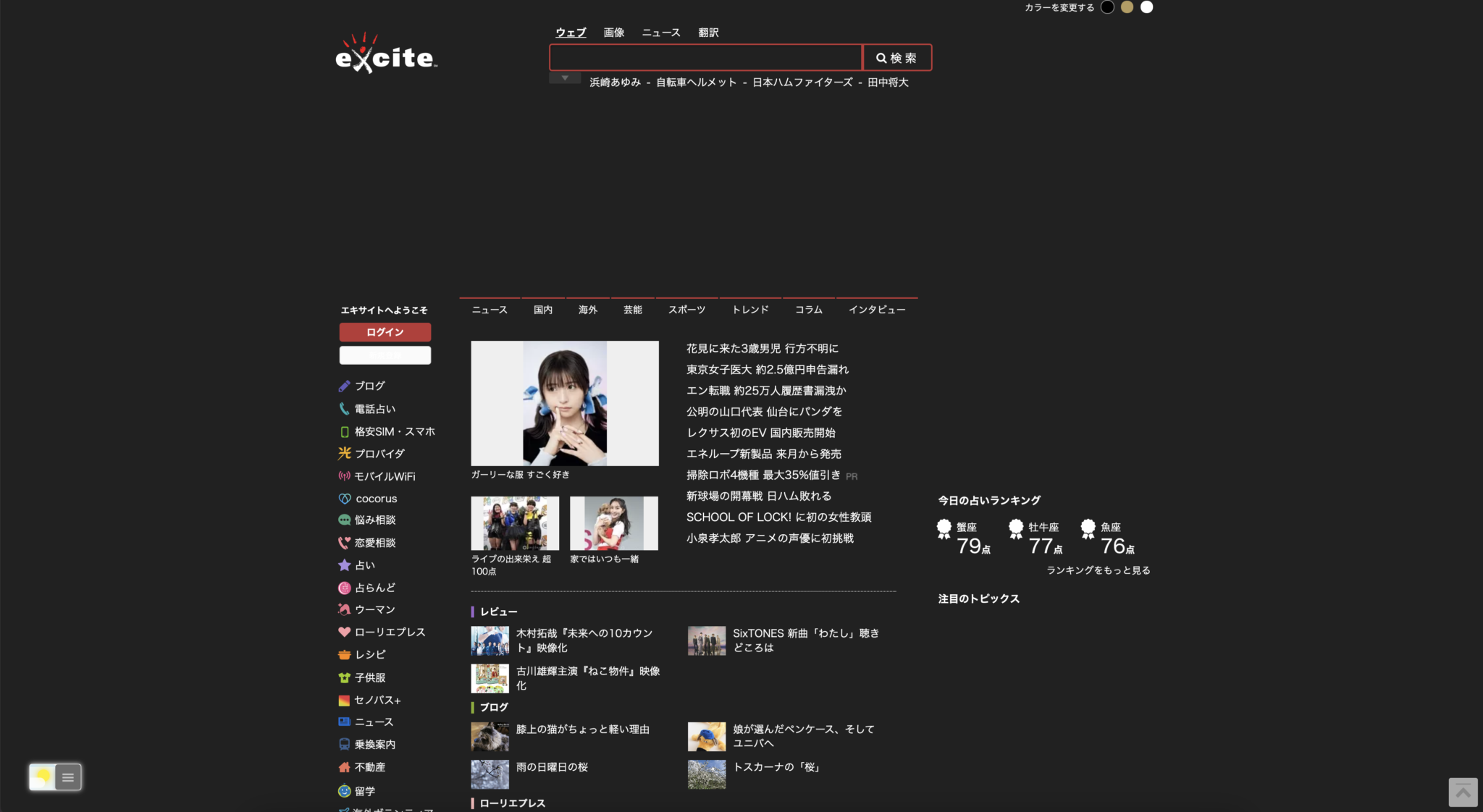Screen dimensions: 1483x812
Task: Select the beige color theme swatch
Action: 1128,7
